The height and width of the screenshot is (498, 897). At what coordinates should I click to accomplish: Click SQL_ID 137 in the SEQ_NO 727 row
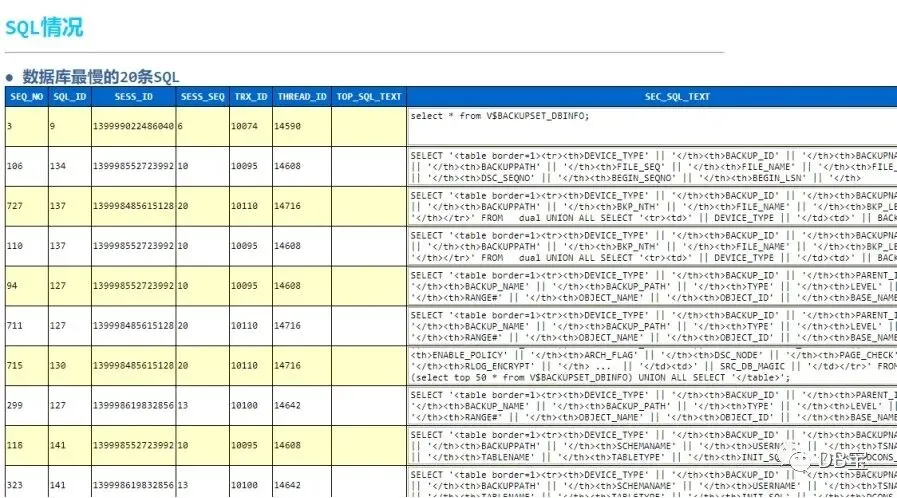point(70,206)
